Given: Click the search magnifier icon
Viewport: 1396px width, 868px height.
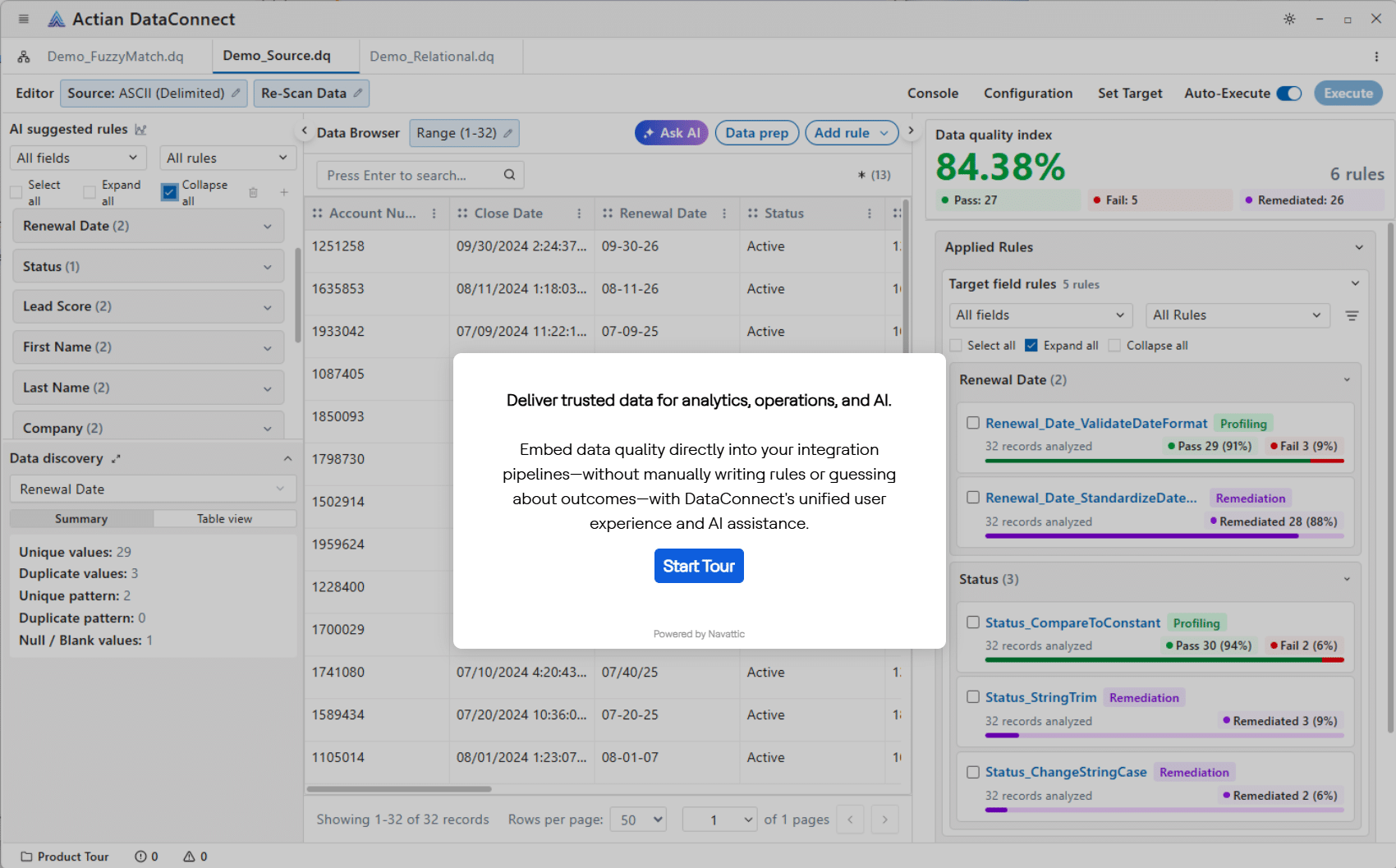Looking at the screenshot, I should point(509,175).
